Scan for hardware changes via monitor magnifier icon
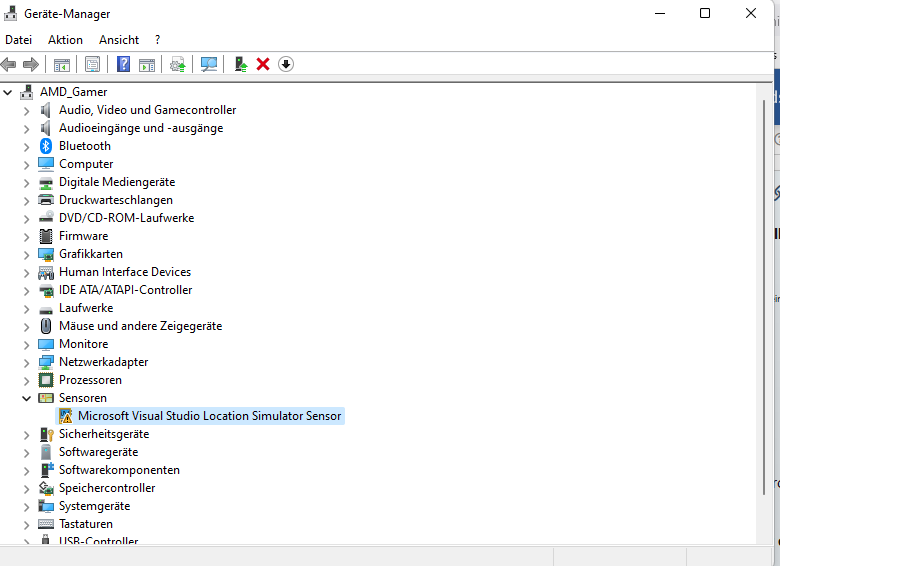This screenshot has height=583, width=921. point(209,64)
